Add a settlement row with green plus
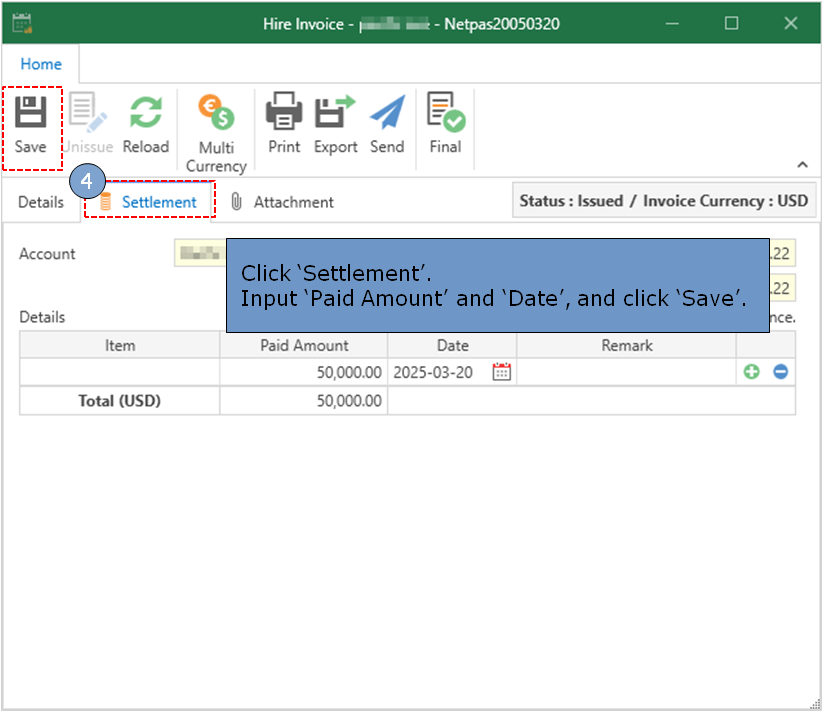The height and width of the screenshot is (712, 823). [751, 372]
